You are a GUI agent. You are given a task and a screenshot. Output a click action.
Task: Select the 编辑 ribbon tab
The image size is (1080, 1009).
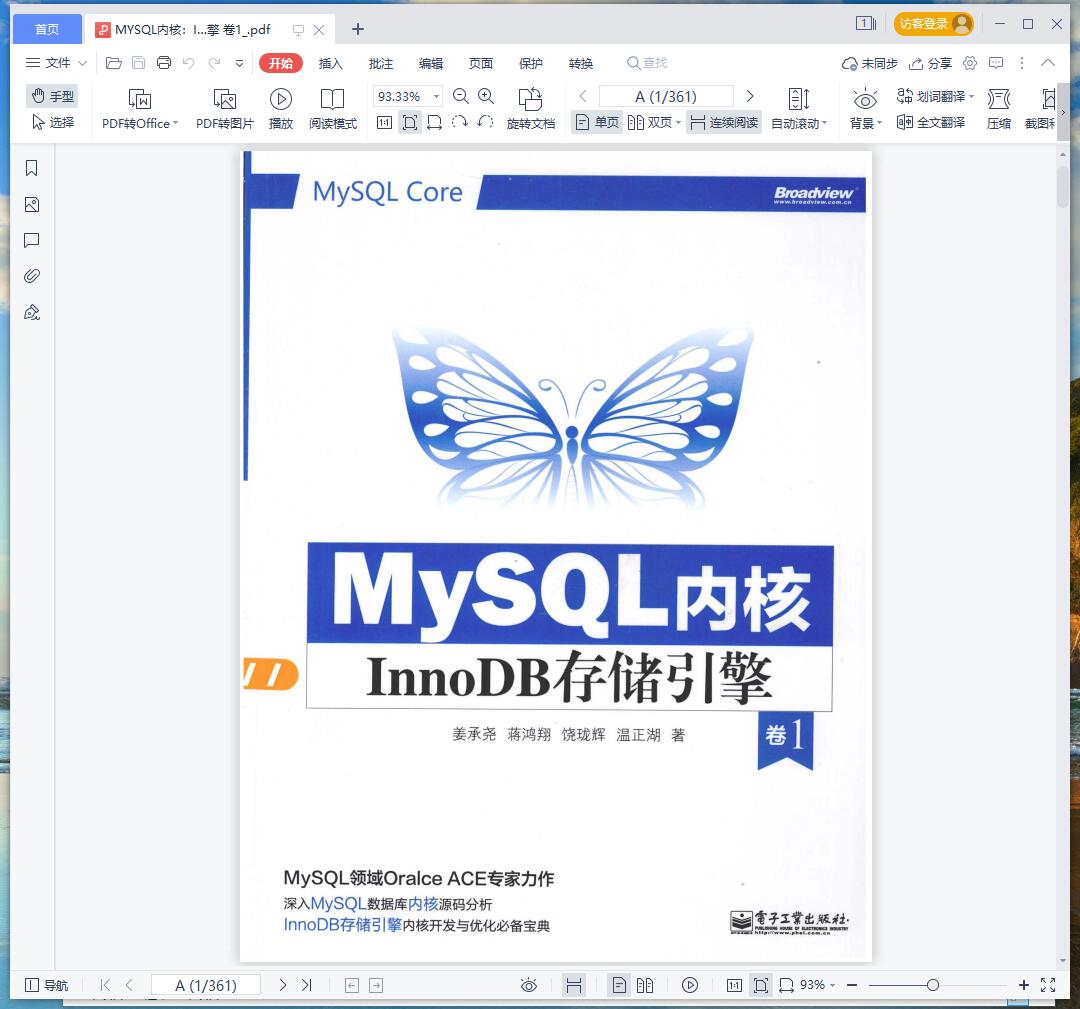(431, 63)
